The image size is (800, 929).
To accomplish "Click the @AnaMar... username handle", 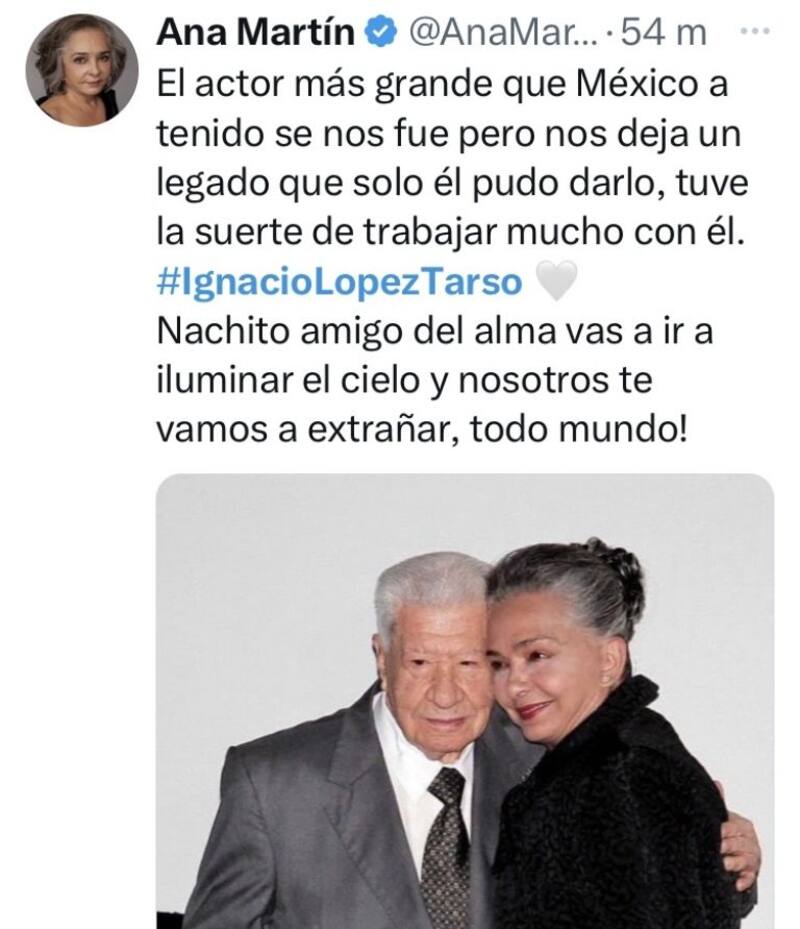I will [504, 32].
